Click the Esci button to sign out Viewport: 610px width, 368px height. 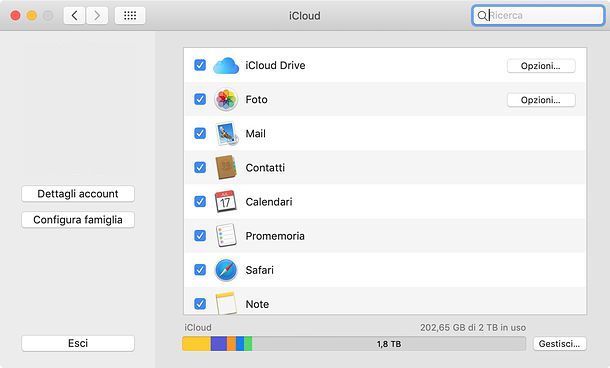[x=78, y=343]
